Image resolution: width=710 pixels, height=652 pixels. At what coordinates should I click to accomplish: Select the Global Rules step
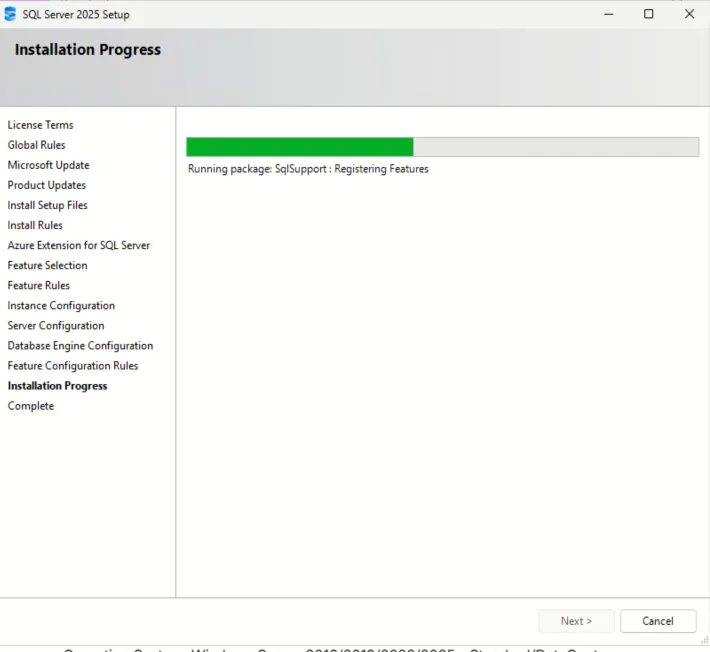36,145
